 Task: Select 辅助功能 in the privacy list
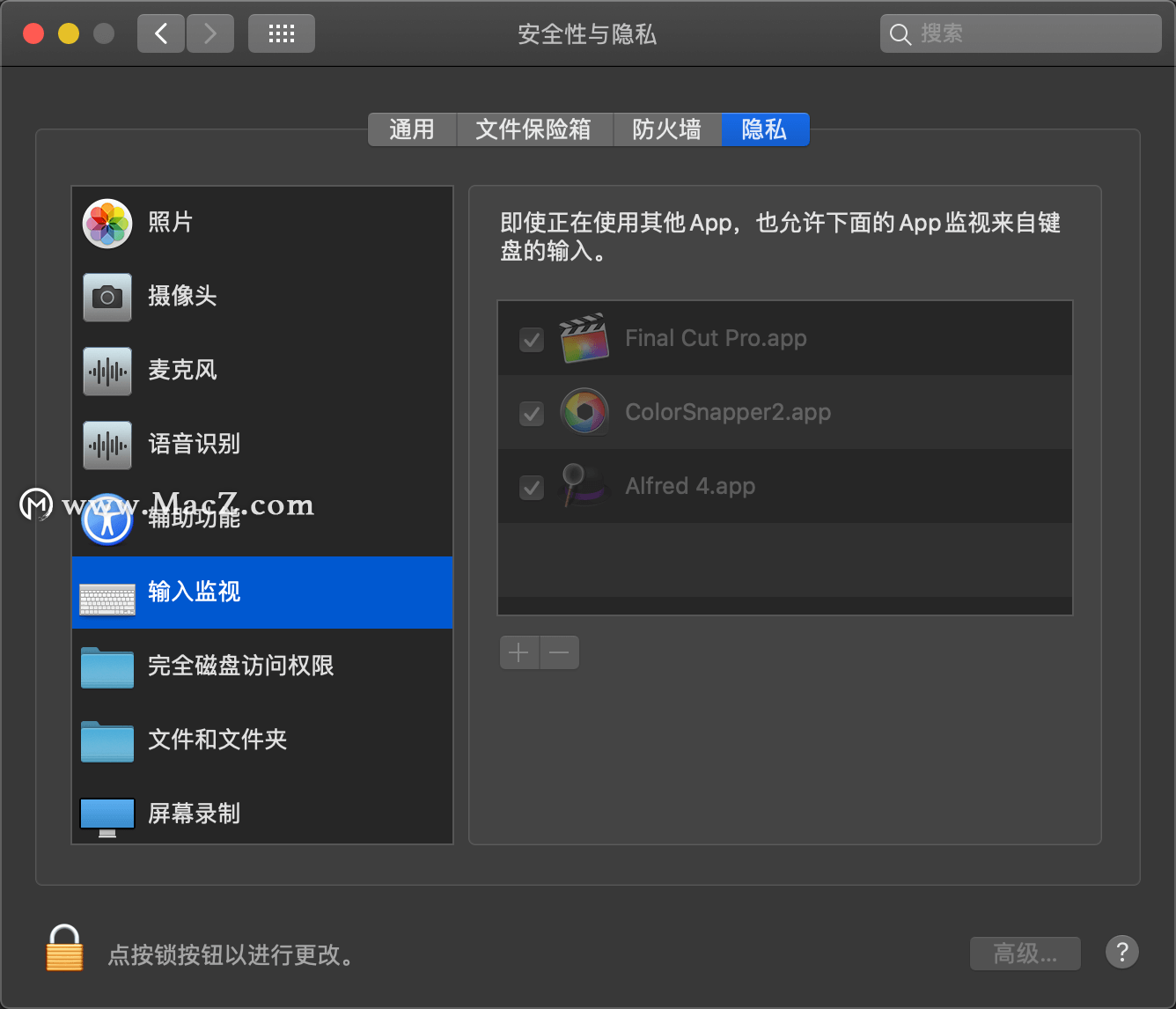(x=262, y=519)
